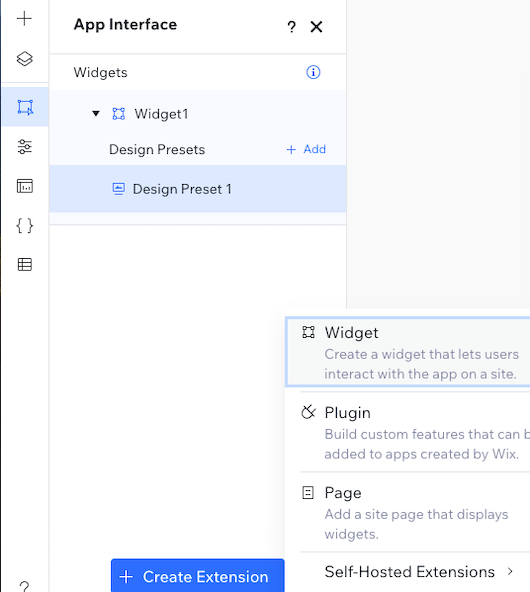This screenshot has height=592, width=530.
Task: Open the settings sliders sidebar icon
Action: [25, 146]
